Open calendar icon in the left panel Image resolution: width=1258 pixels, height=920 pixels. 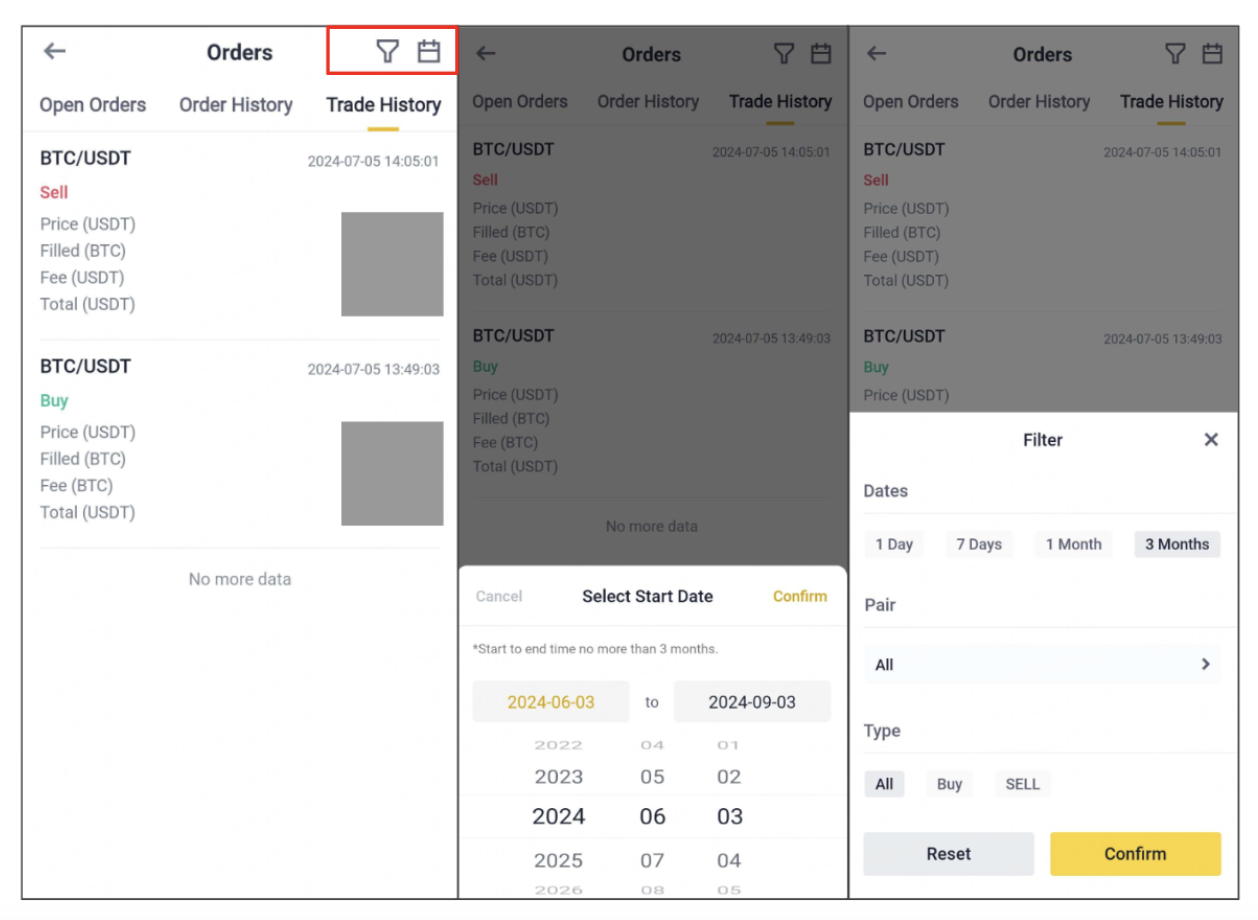click(x=429, y=52)
